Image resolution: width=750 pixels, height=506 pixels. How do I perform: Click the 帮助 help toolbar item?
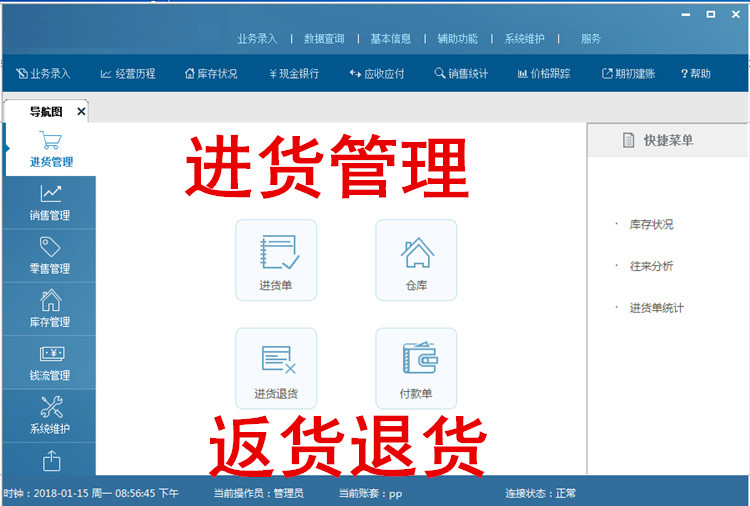(x=695, y=74)
